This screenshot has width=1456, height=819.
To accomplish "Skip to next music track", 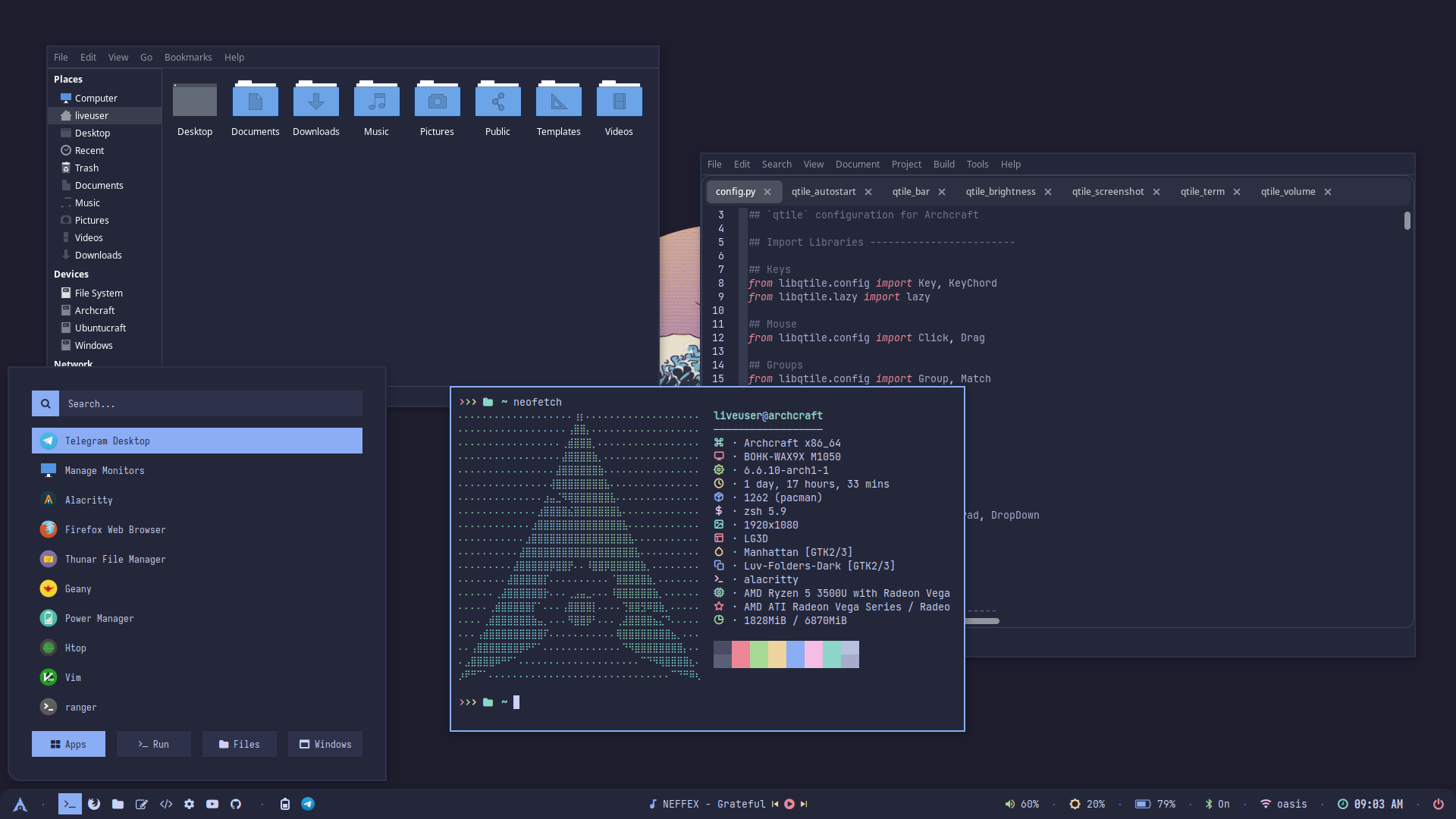I will (804, 804).
